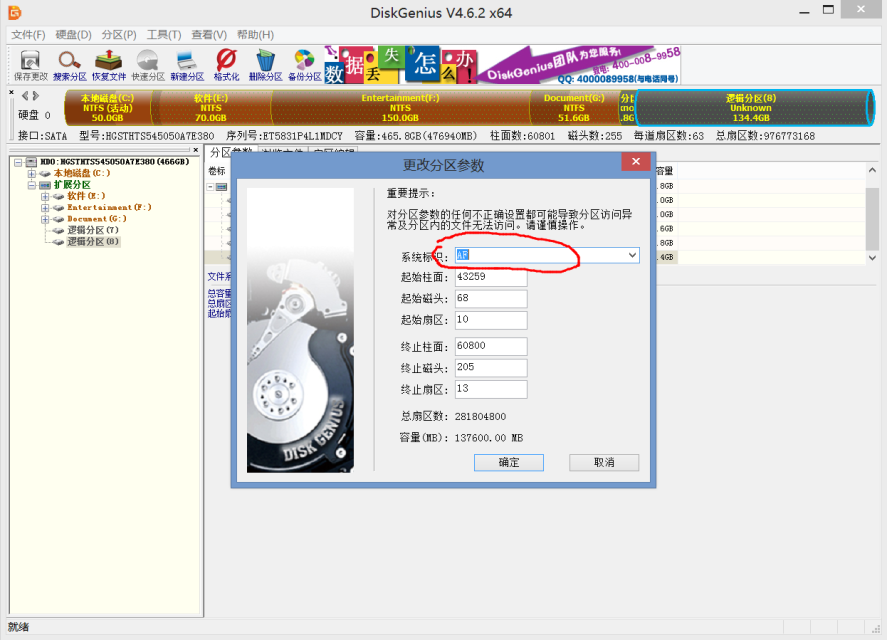Image resolution: width=887 pixels, height=640 pixels.
Task: Click the 终止磁头 input field
Action: (490, 367)
